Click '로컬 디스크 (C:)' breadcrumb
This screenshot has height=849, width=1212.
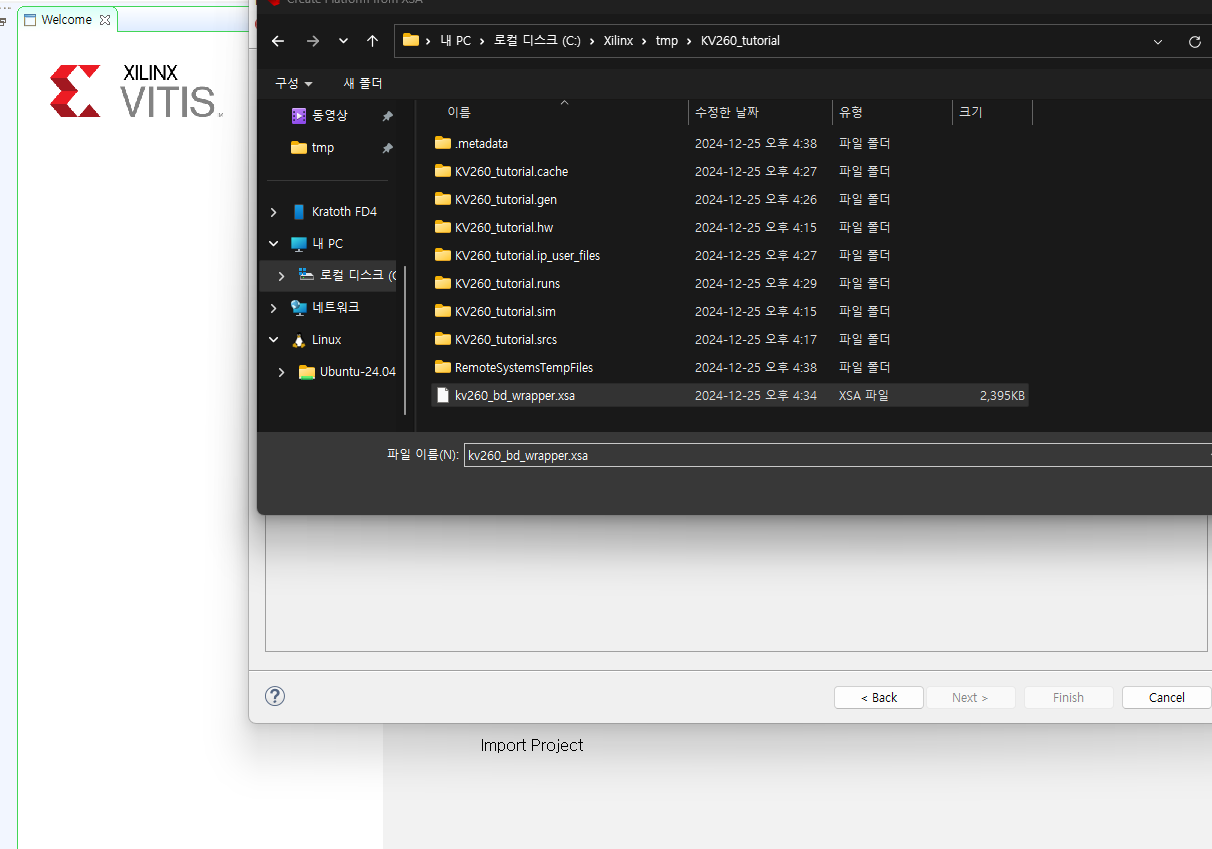click(x=537, y=41)
